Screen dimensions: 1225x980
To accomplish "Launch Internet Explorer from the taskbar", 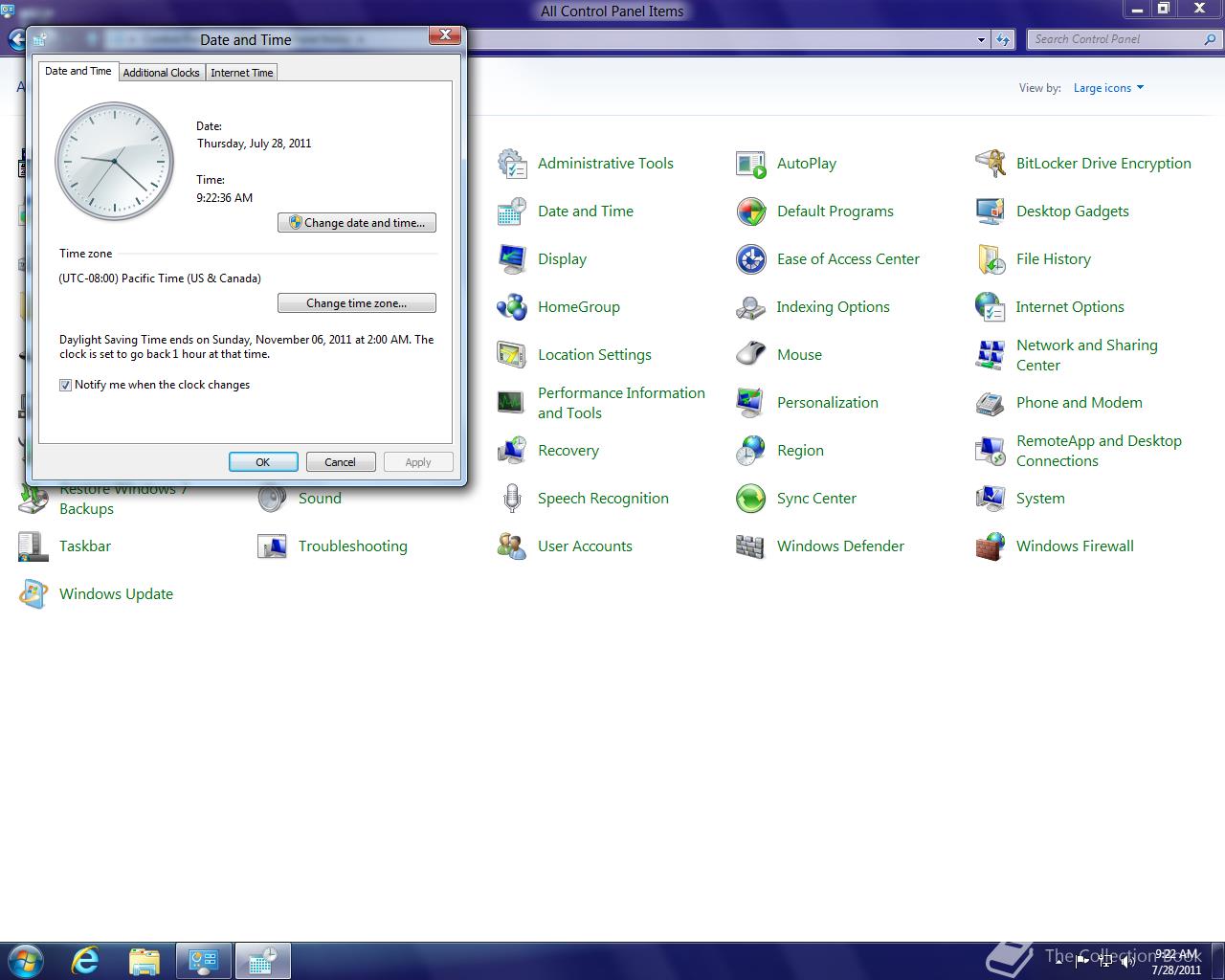I will pos(85,961).
